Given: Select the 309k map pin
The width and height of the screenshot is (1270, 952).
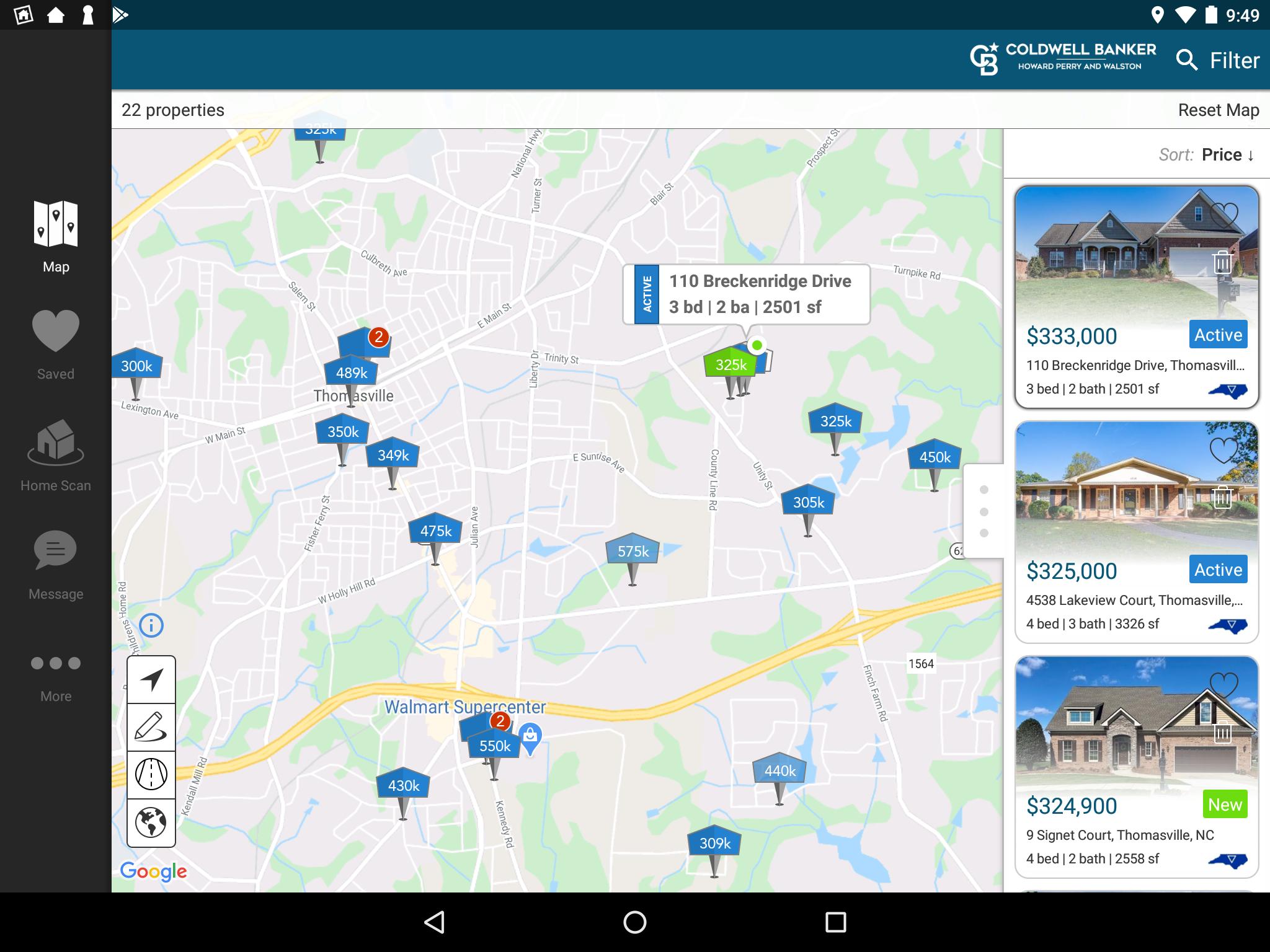Looking at the screenshot, I should click(714, 844).
